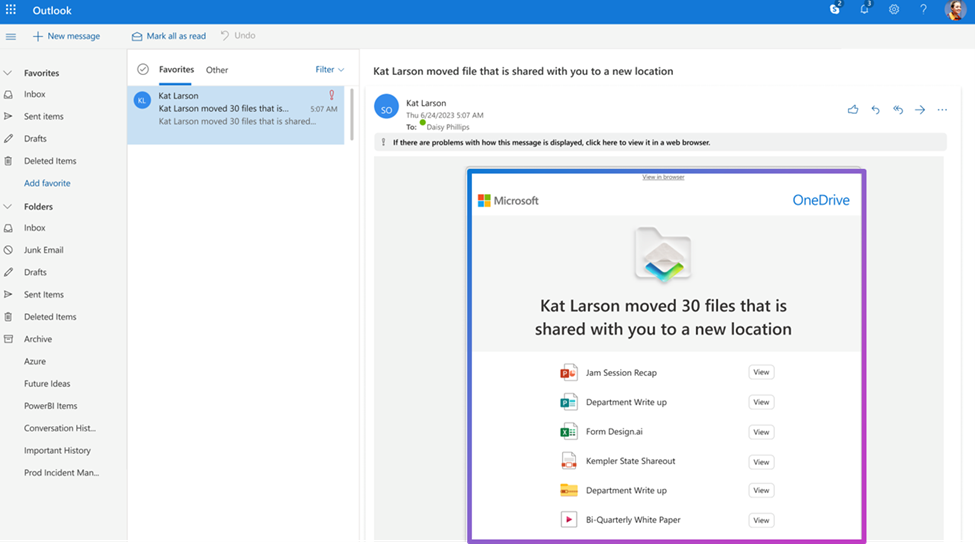This screenshot has width=975, height=544.
Task: Click View button for Jam Session Recap
Action: point(761,372)
